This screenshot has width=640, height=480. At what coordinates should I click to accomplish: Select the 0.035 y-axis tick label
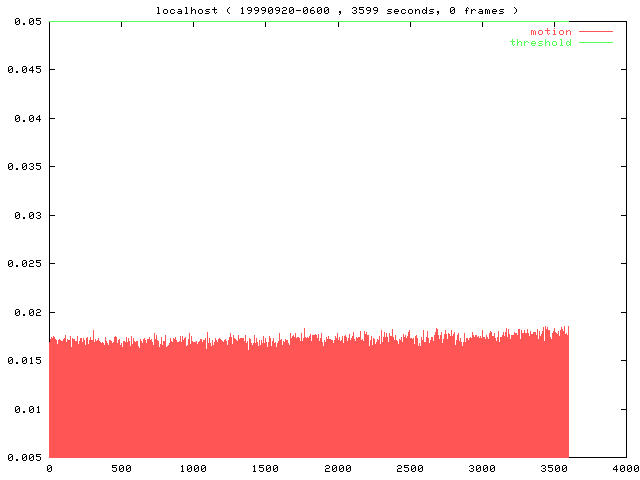tap(20, 167)
